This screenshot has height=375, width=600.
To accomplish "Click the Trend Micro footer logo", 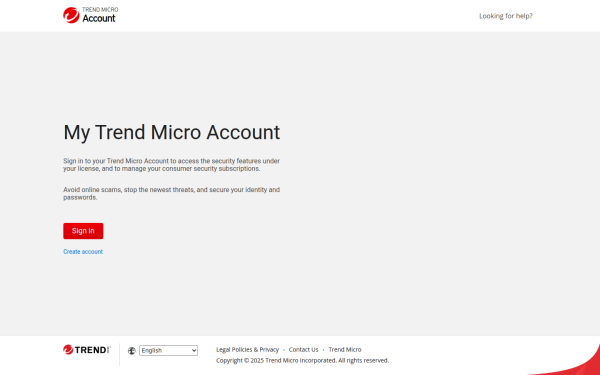I will [87, 350].
